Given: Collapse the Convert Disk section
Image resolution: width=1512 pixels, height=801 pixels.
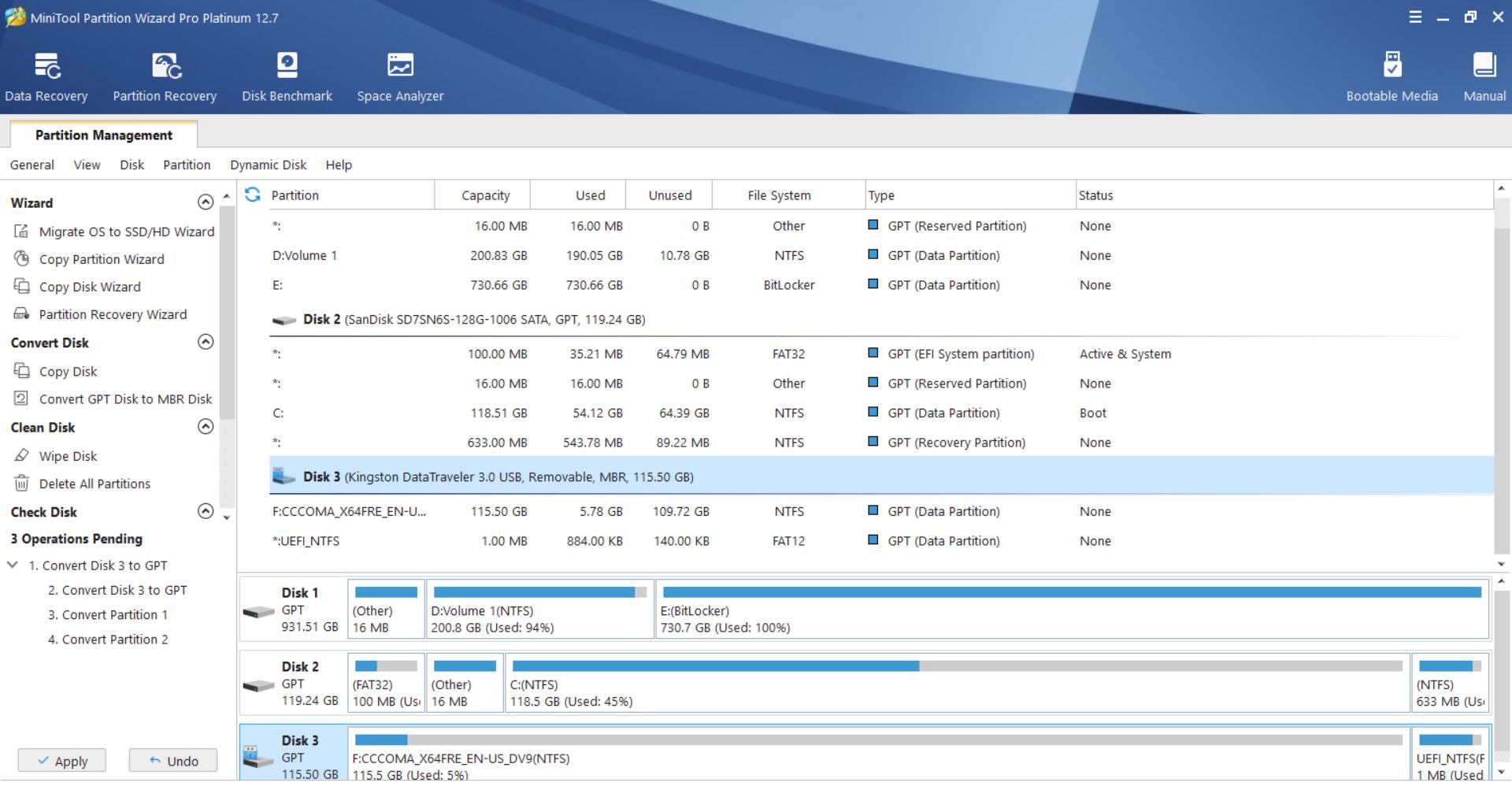Looking at the screenshot, I should (x=206, y=342).
